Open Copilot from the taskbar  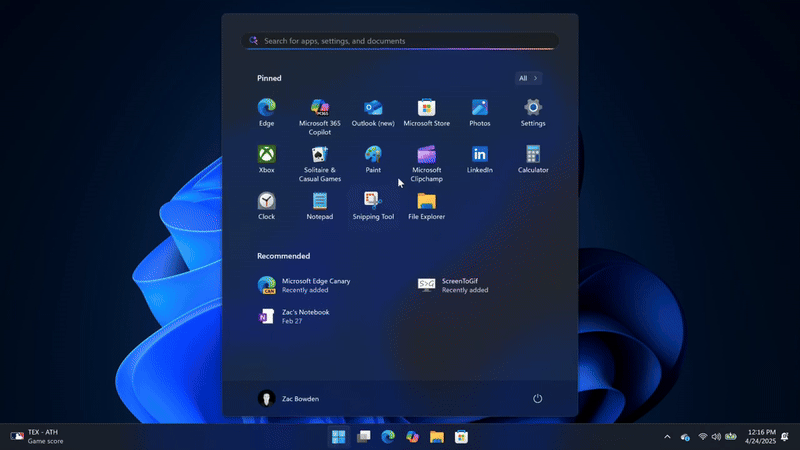[x=412, y=437]
